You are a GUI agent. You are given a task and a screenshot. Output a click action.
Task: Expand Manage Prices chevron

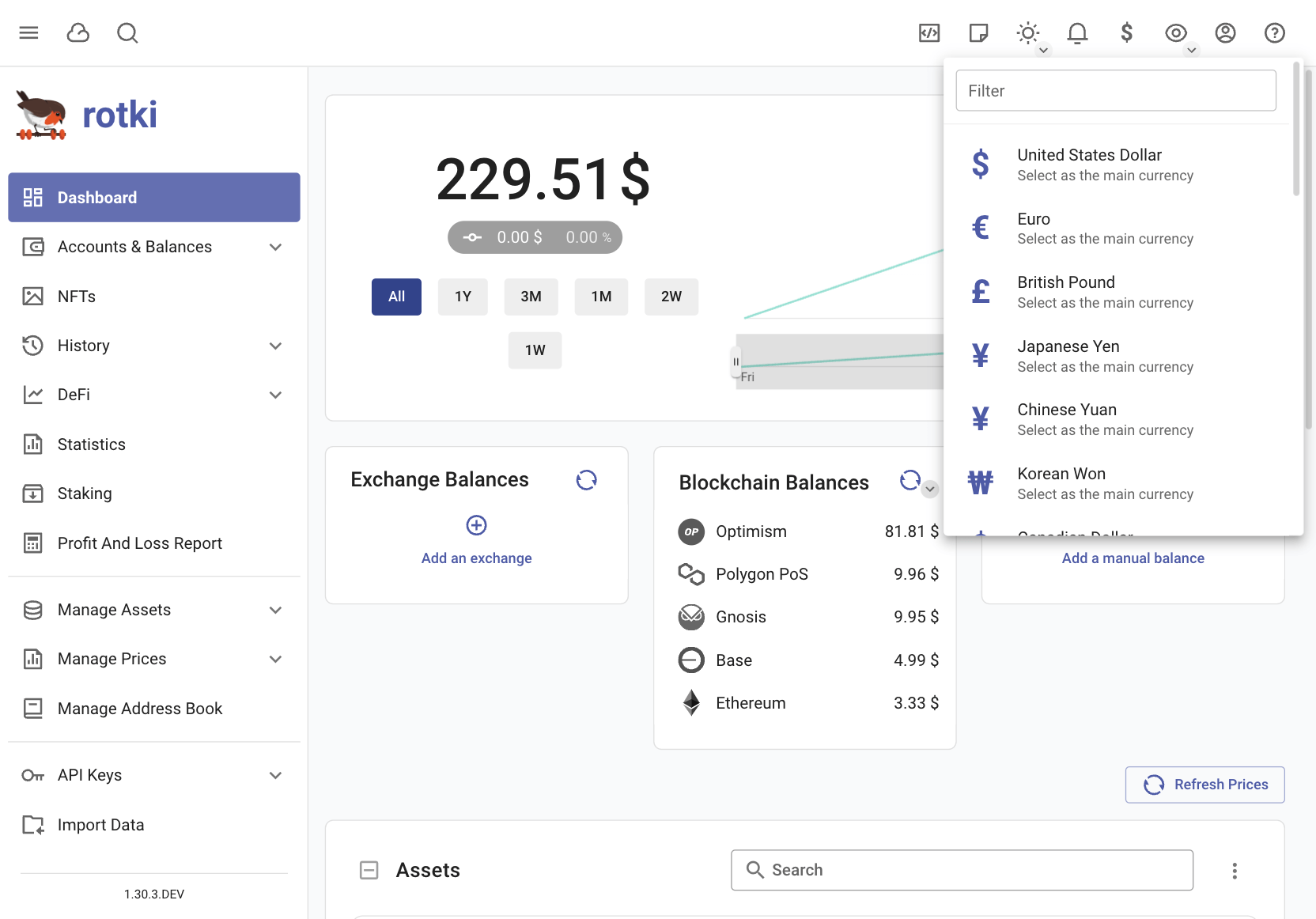click(275, 659)
